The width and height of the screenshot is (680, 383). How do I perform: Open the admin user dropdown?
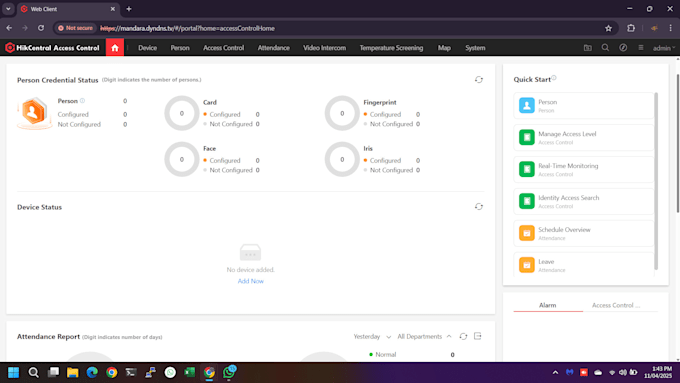tap(664, 48)
